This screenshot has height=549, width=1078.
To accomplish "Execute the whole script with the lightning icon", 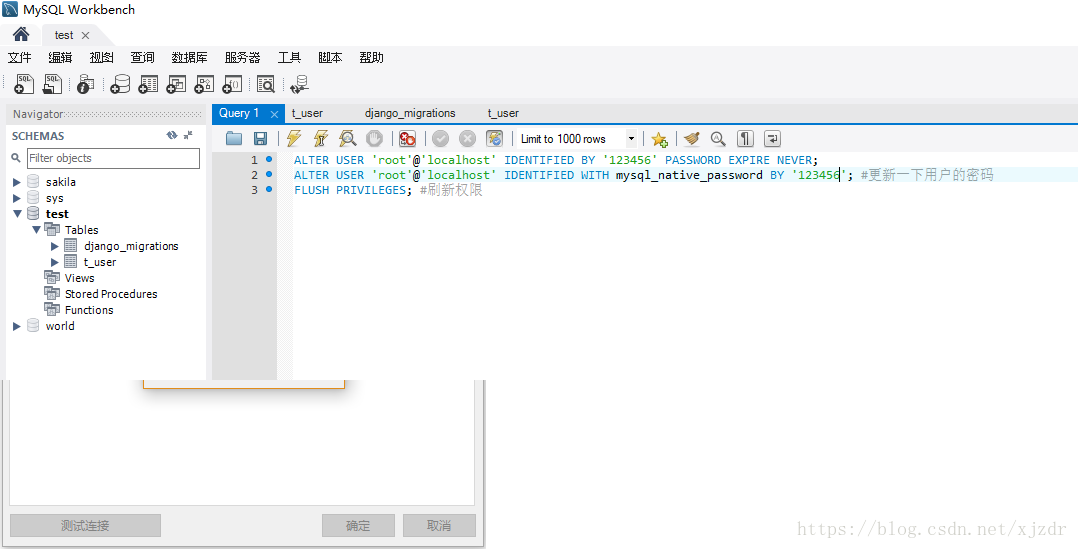I will tap(294, 139).
